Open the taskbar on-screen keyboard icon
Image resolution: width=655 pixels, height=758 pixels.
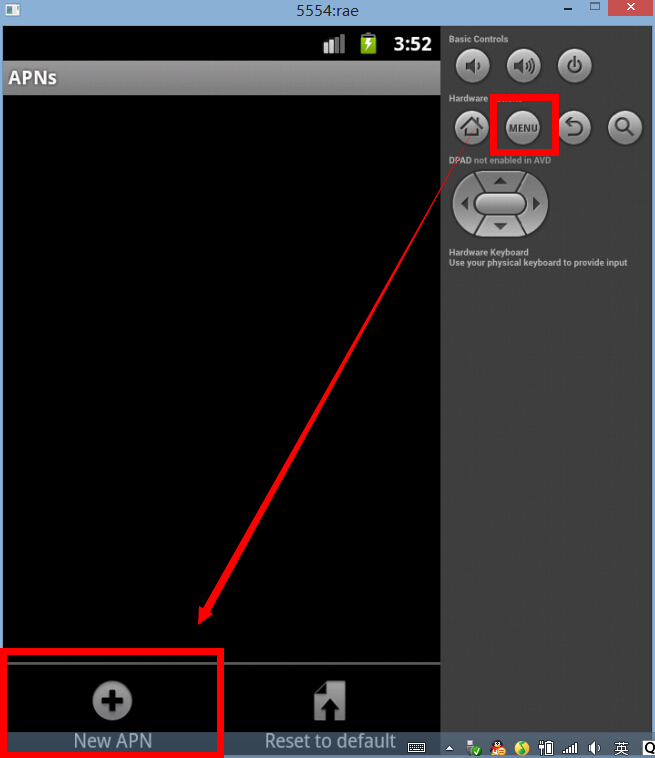pos(416,748)
